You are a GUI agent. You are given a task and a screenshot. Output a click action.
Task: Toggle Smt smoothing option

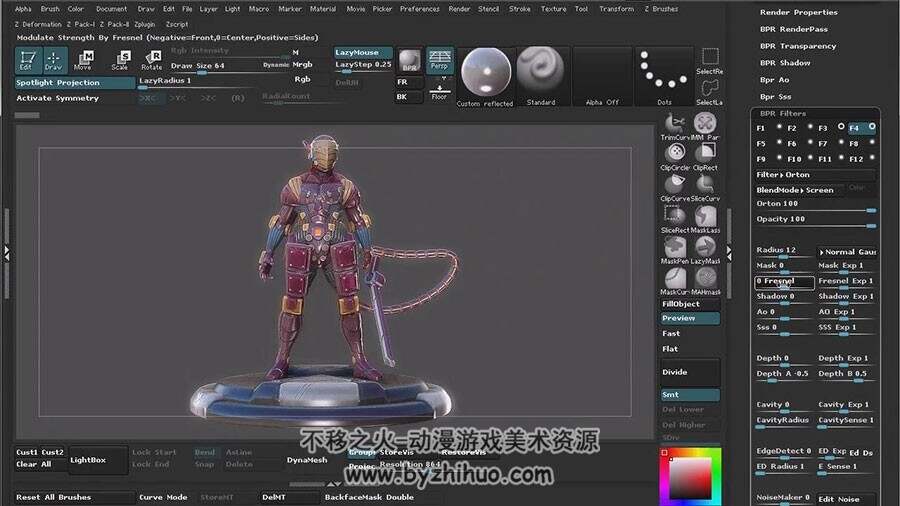click(690, 395)
